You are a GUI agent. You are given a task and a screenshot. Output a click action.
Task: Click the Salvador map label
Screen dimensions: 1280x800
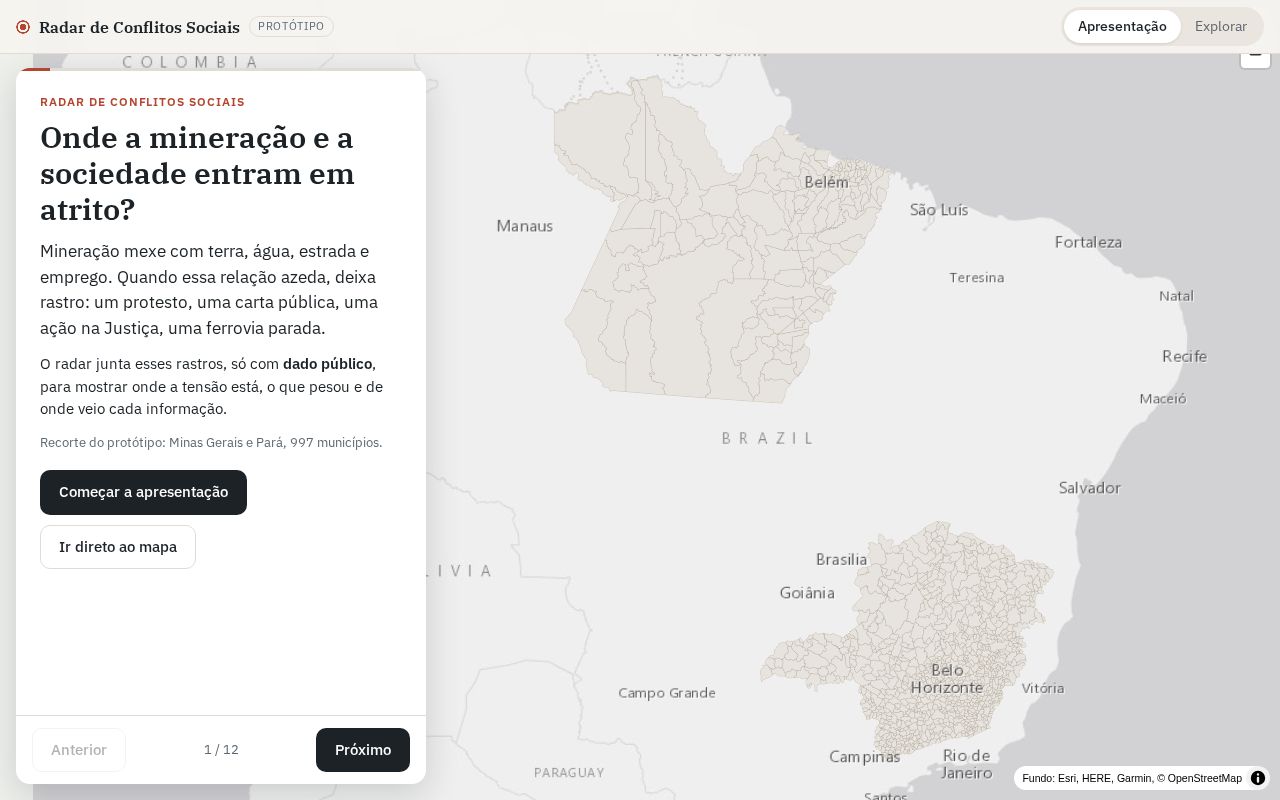[x=1089, y=488]
